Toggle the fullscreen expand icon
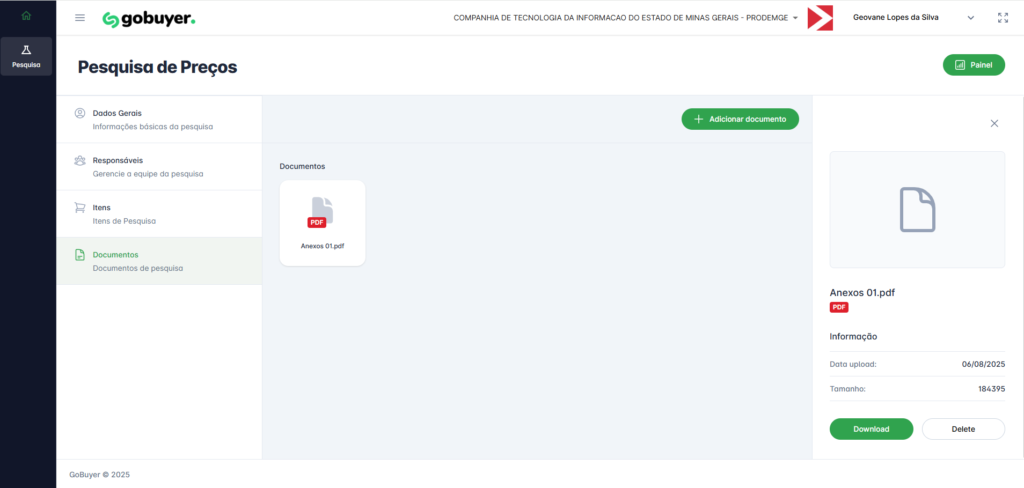The height and width of the screenshot is (488, 1024). point(1003,18)
